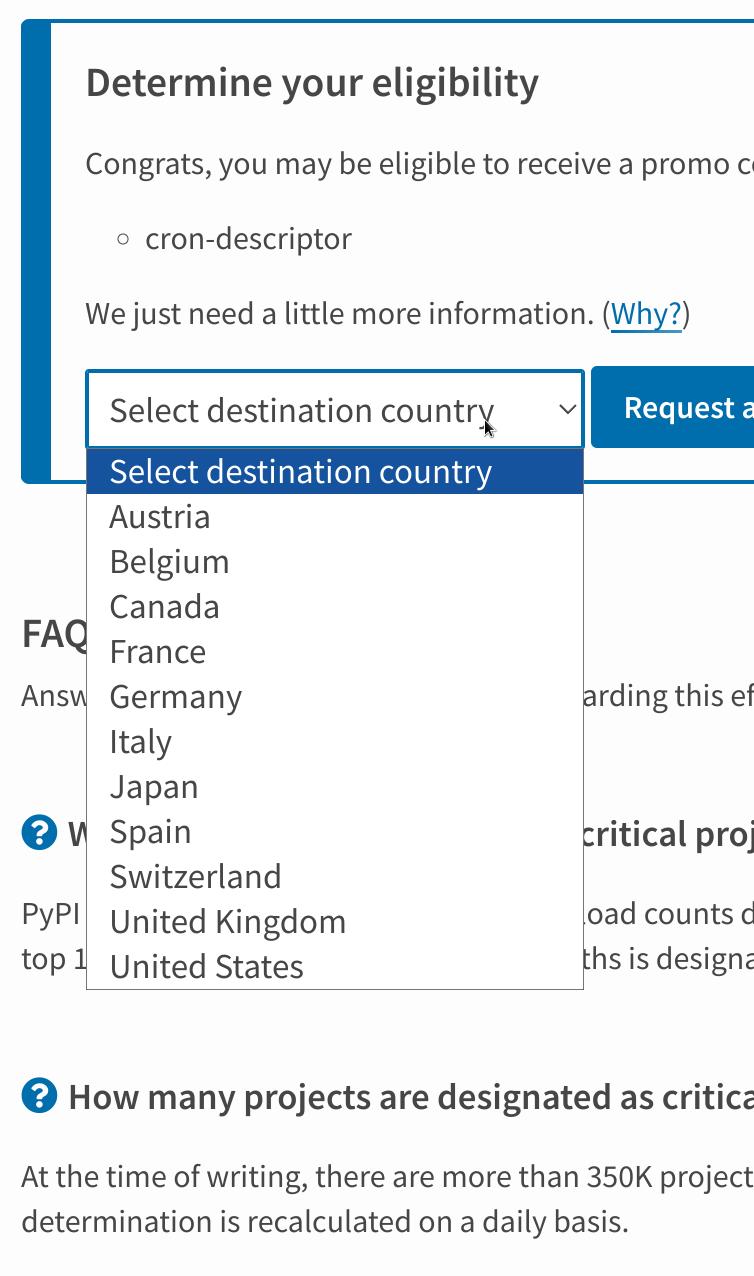This screenshot has height=1276, width=754.
Task: Select 'Select destination country' placeholder option
Action: coord(335,472)
